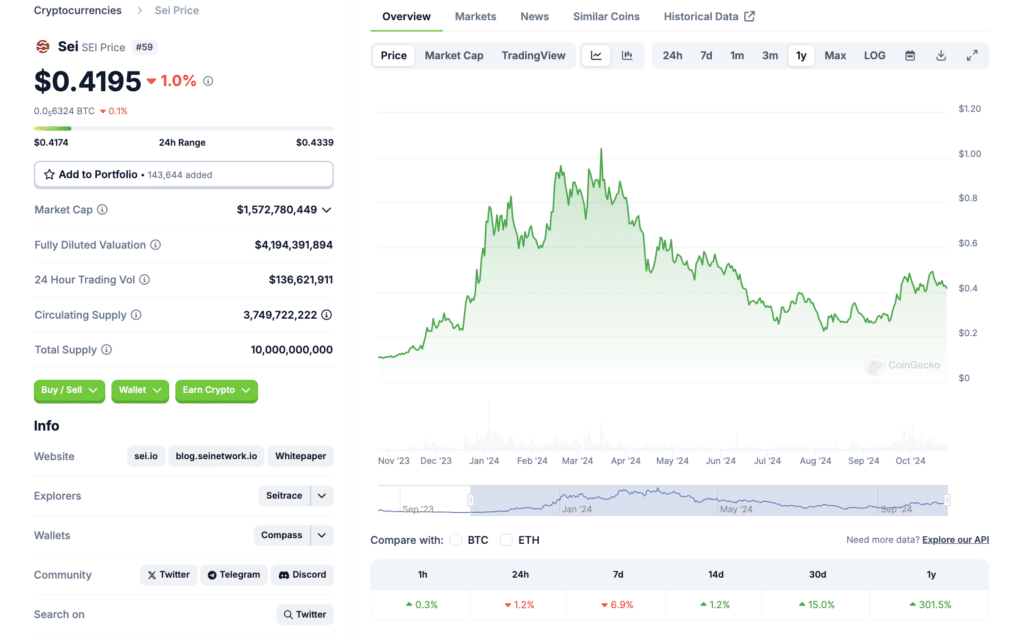Show Fully Diluted Valuation info icon

click(155, 245)
